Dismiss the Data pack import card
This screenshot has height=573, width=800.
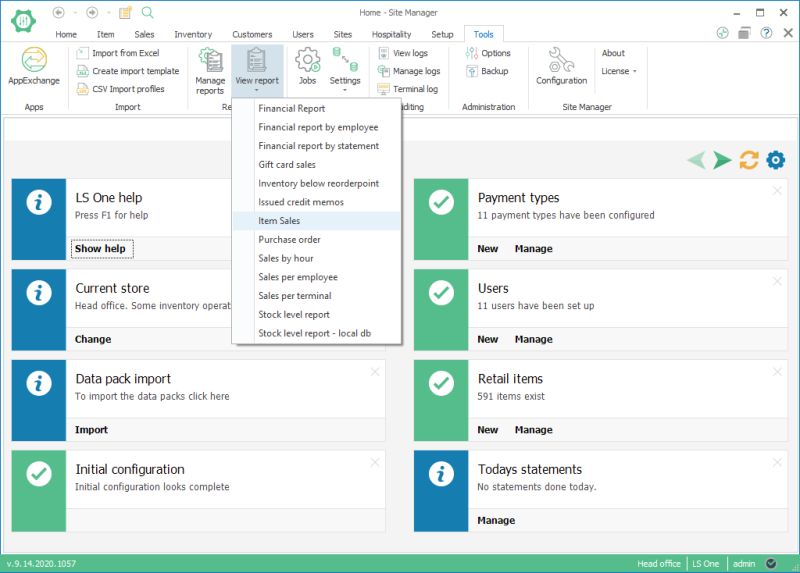tap(375, 372)
